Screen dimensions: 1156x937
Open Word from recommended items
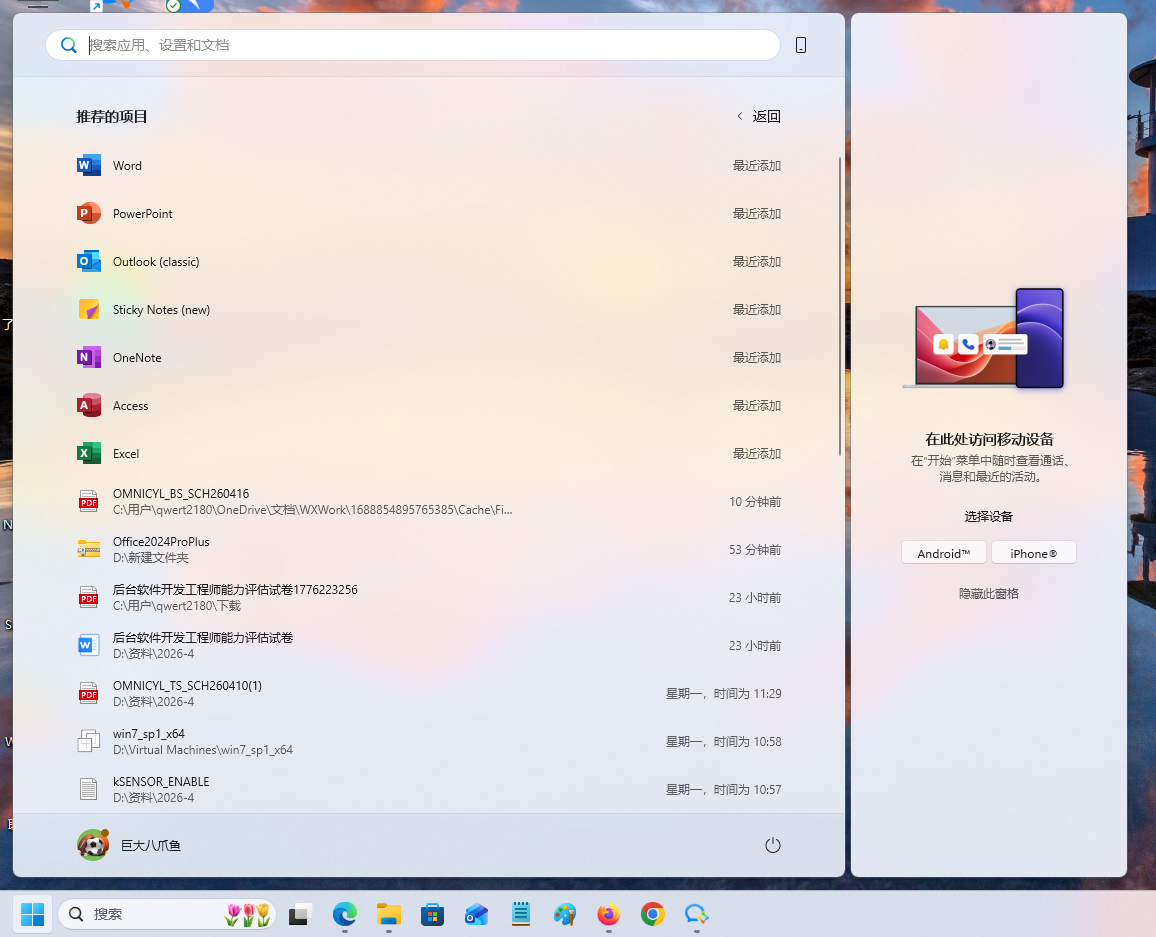127,166
